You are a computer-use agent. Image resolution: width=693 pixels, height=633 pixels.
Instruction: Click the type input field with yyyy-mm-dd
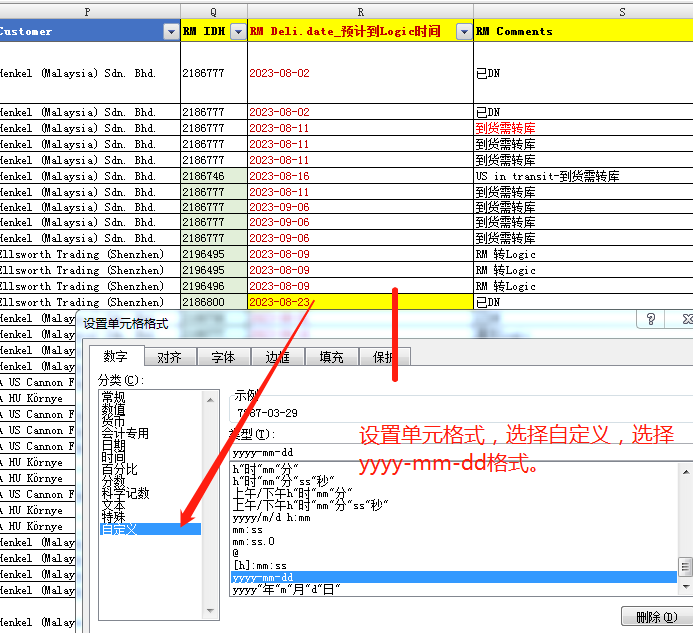(x=450, y=452)
